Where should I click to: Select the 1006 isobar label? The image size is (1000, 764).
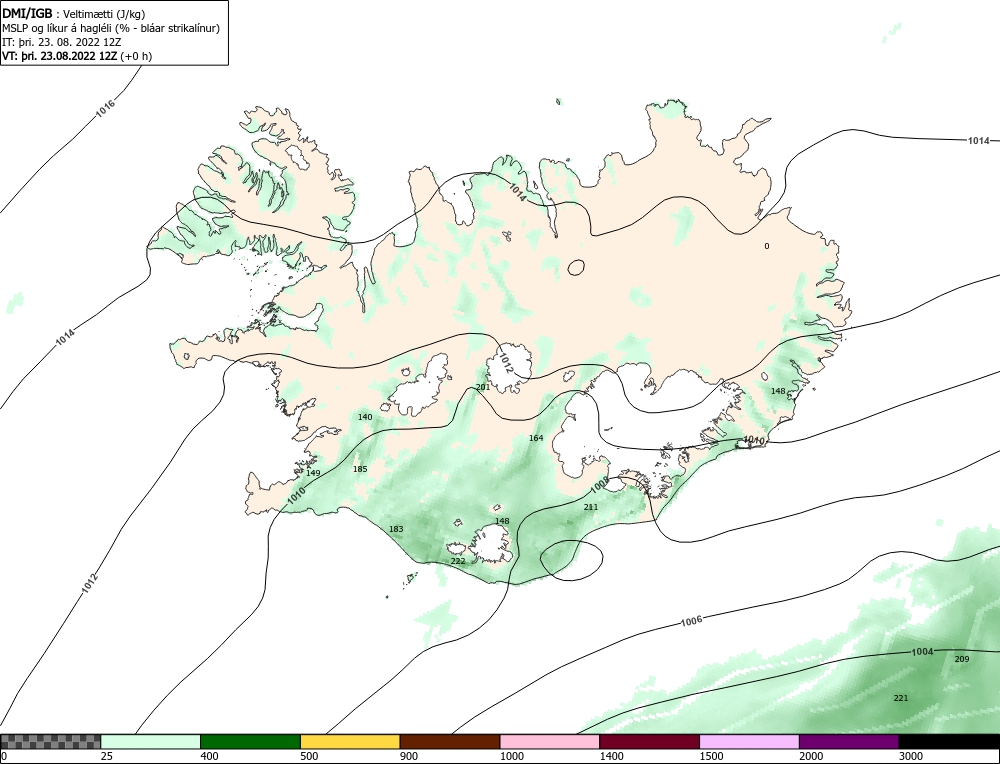tap(691, 621)
